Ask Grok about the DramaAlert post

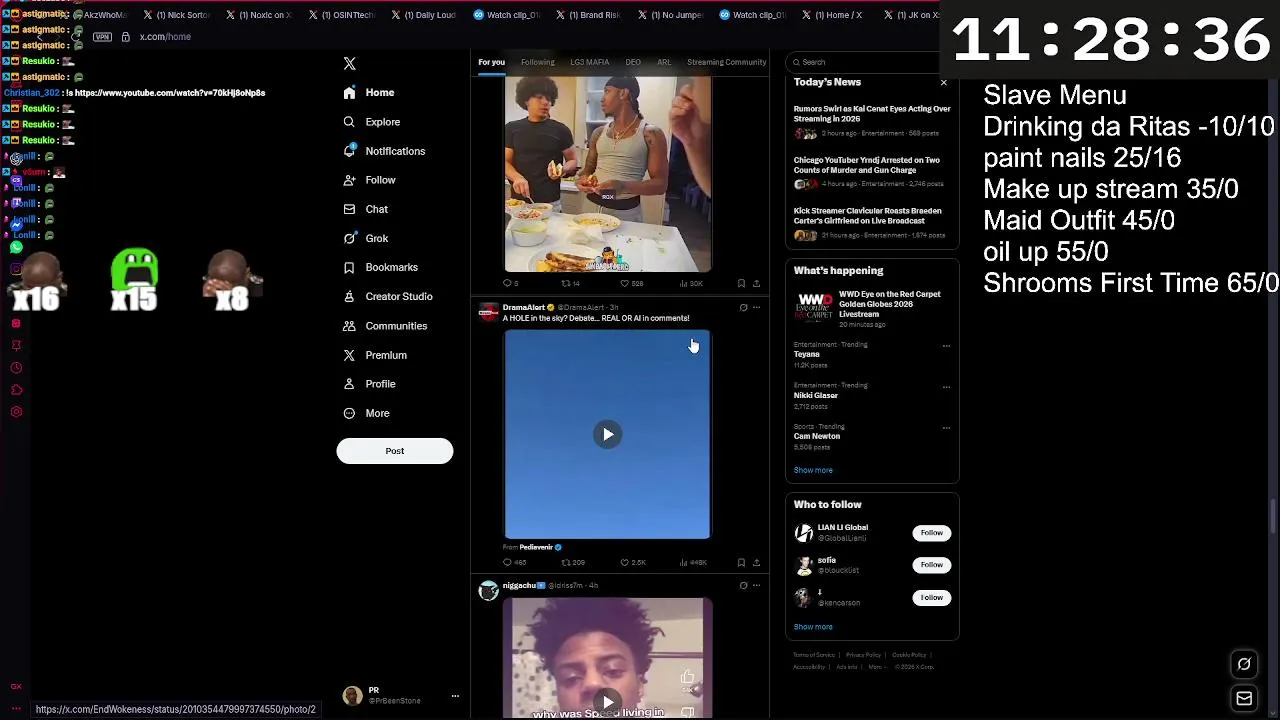coord(743,307)
